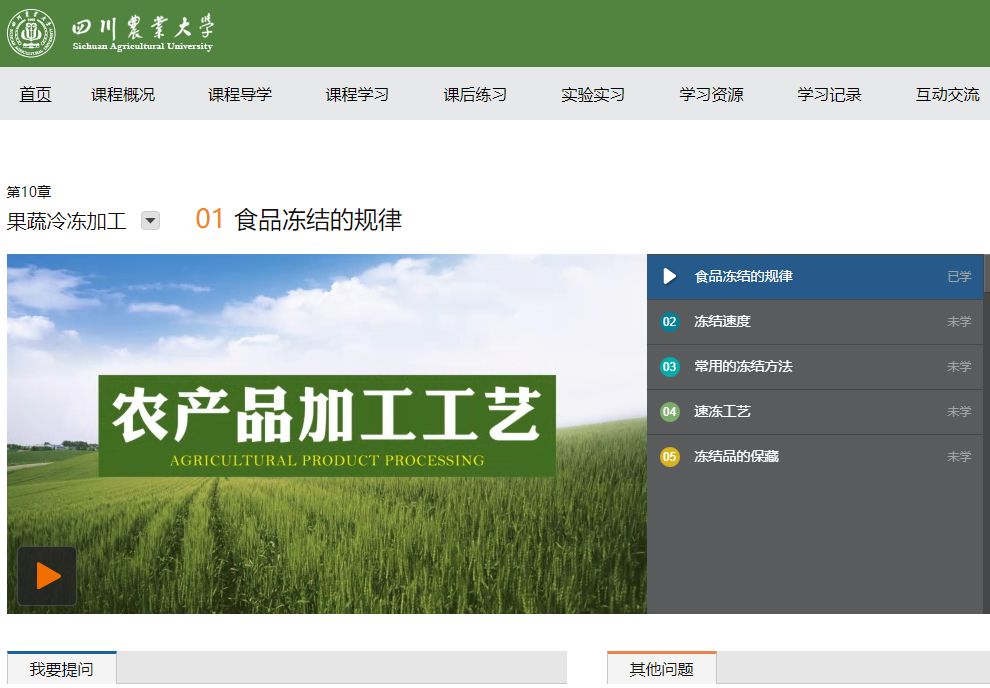The height and width of the screenshot is (688, 990).
Task: Click the 03 number badge icon
Action: click(x=669, y=367)
